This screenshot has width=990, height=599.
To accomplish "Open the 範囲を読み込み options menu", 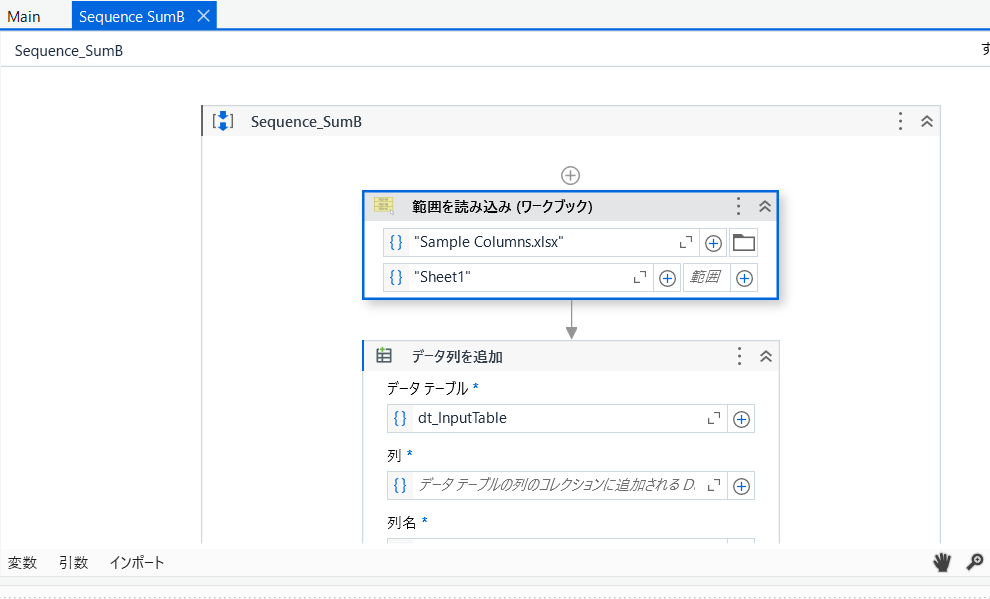I will point(738,206).
